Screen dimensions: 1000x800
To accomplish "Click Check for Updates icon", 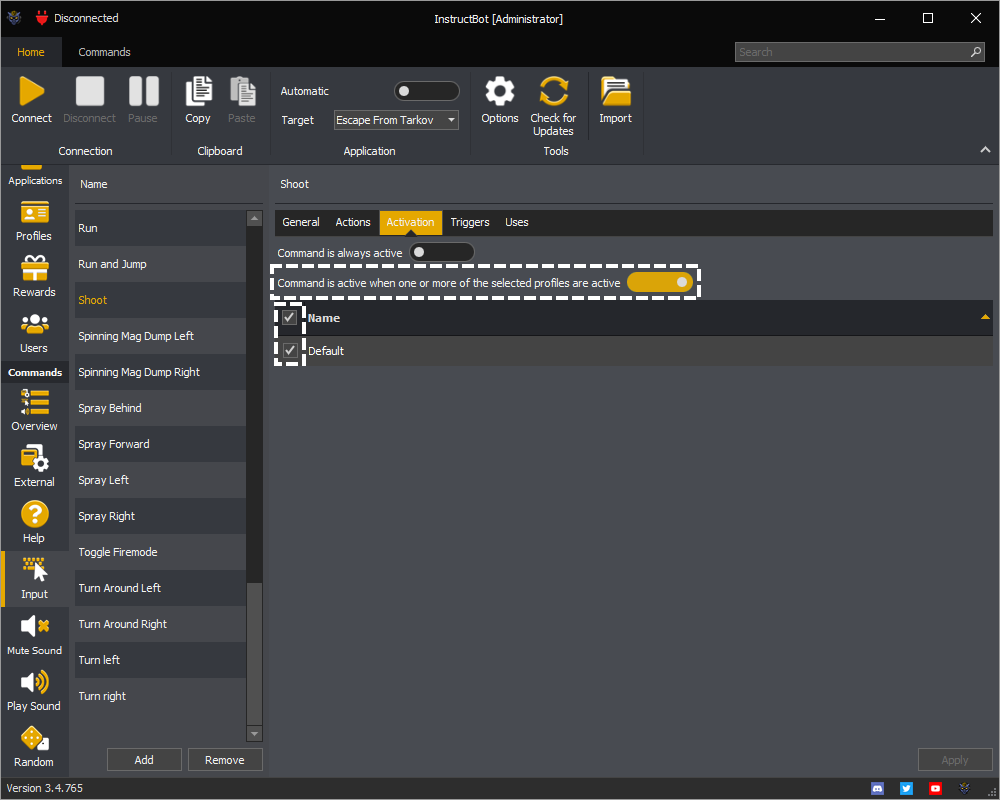I will [553, 91].
